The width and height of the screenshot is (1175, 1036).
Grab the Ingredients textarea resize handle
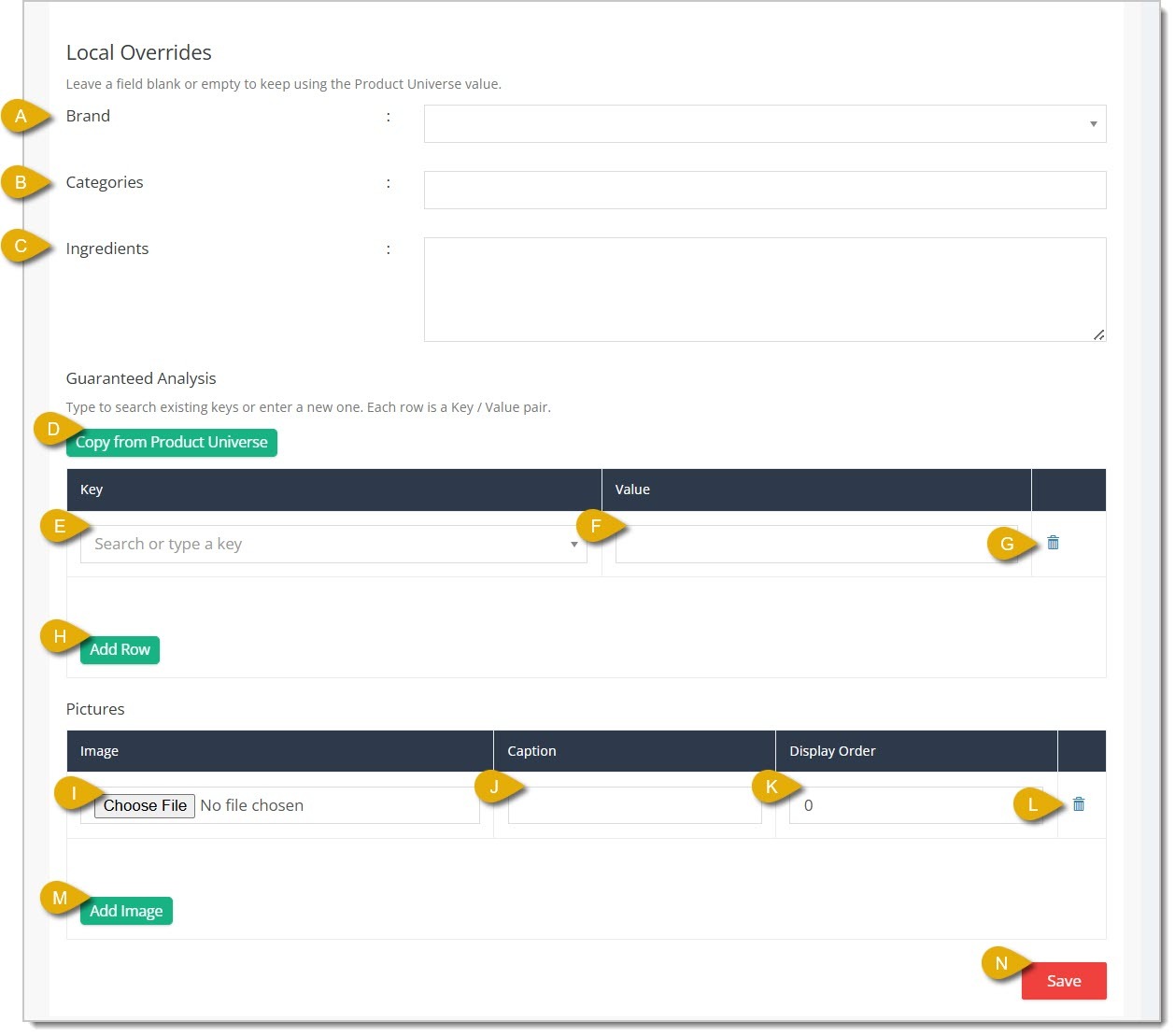1098,334
